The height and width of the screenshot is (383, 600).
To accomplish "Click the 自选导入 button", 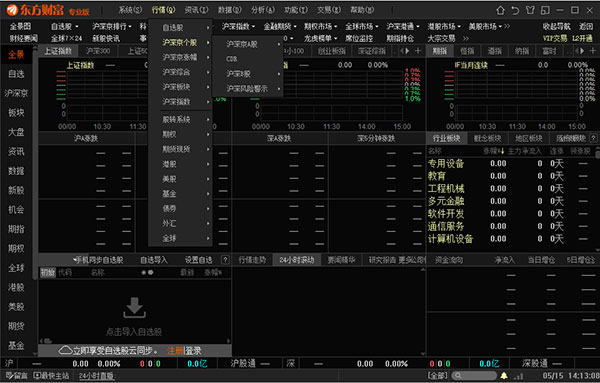I will 153,260.
